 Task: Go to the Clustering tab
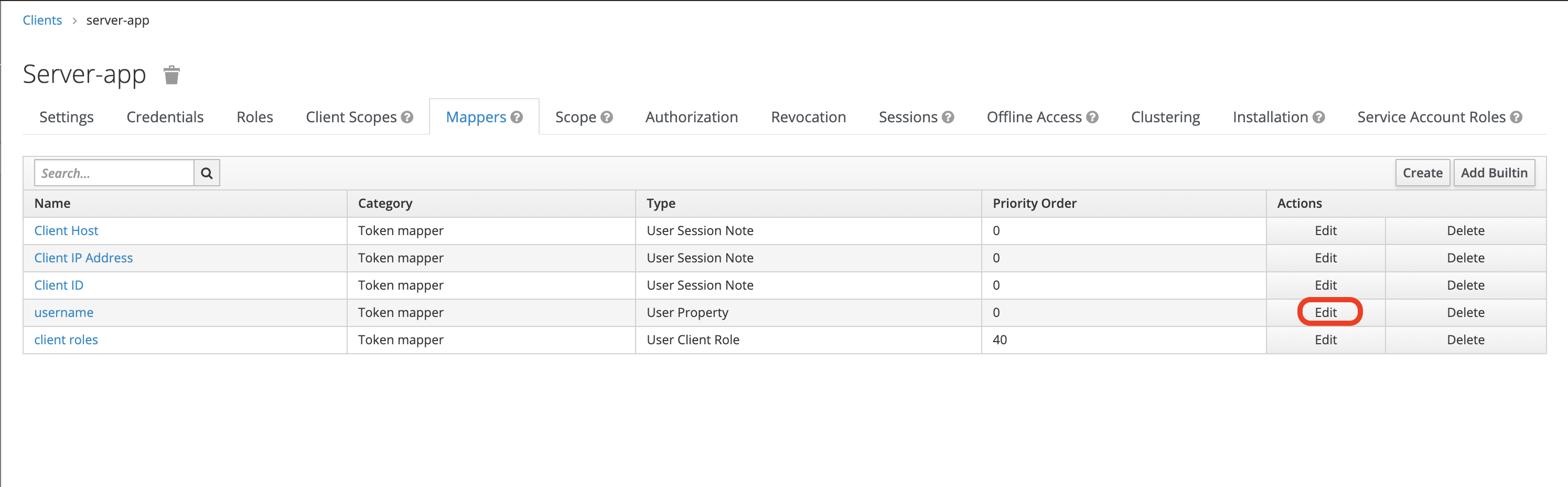pyautogui.click(x=1165, y=117)
